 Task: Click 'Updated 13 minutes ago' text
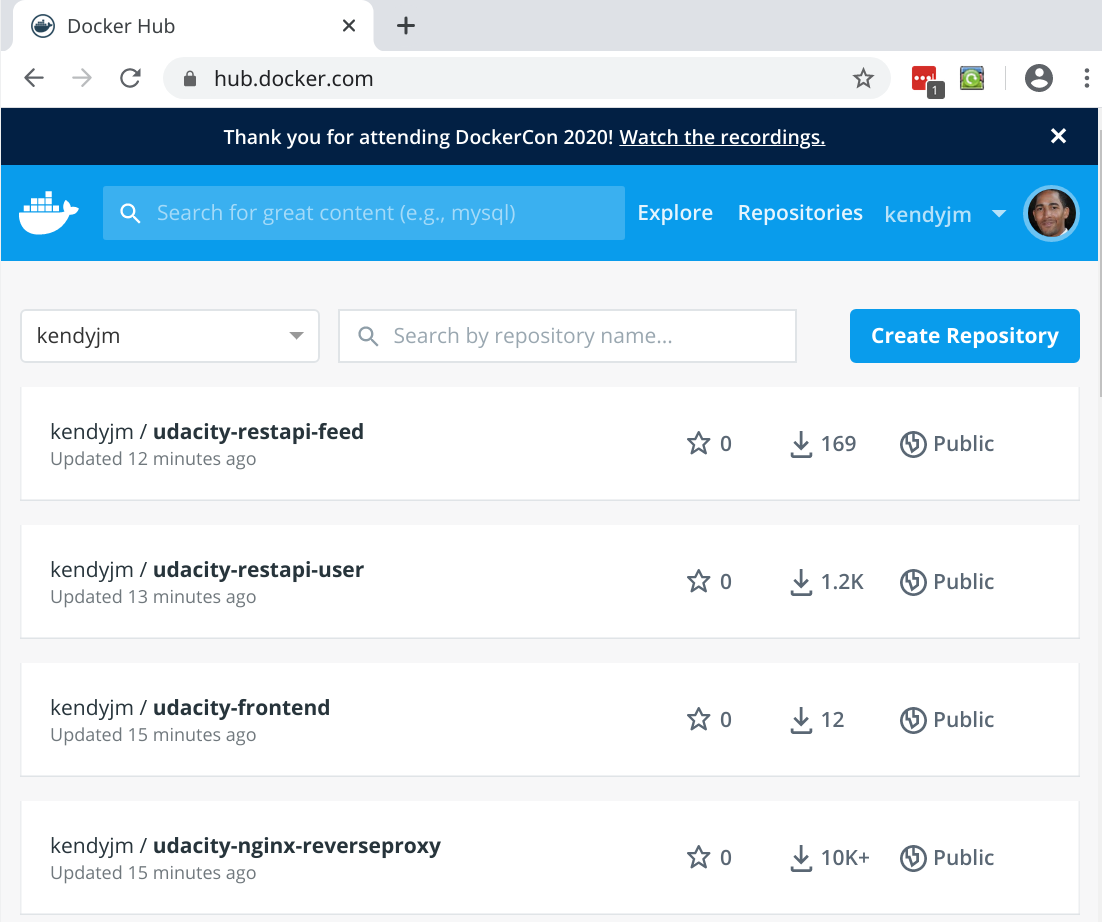[153, 597]
